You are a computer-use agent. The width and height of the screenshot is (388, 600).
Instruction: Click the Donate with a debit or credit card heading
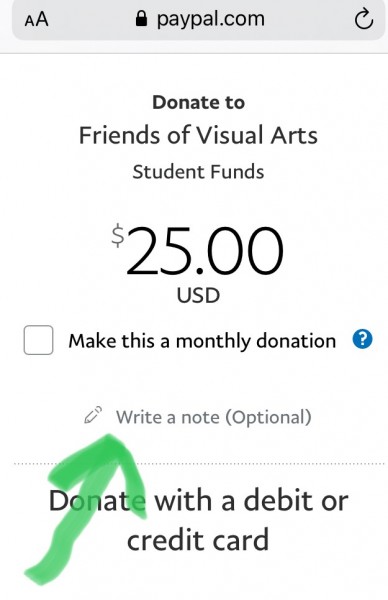[198, 520]
